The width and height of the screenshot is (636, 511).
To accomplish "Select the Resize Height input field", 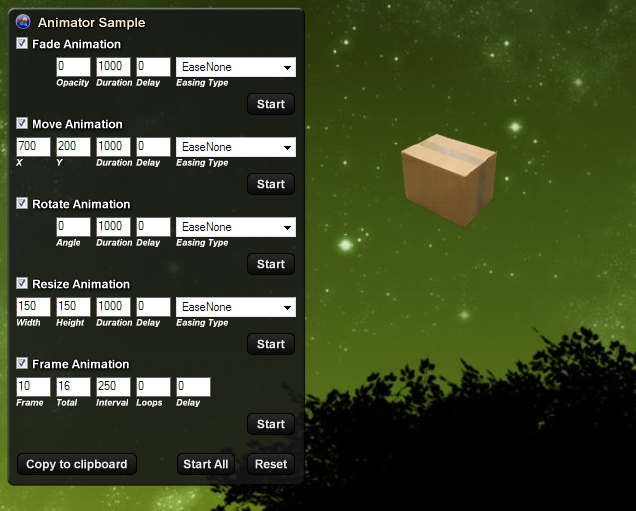I will coord(73,307).
